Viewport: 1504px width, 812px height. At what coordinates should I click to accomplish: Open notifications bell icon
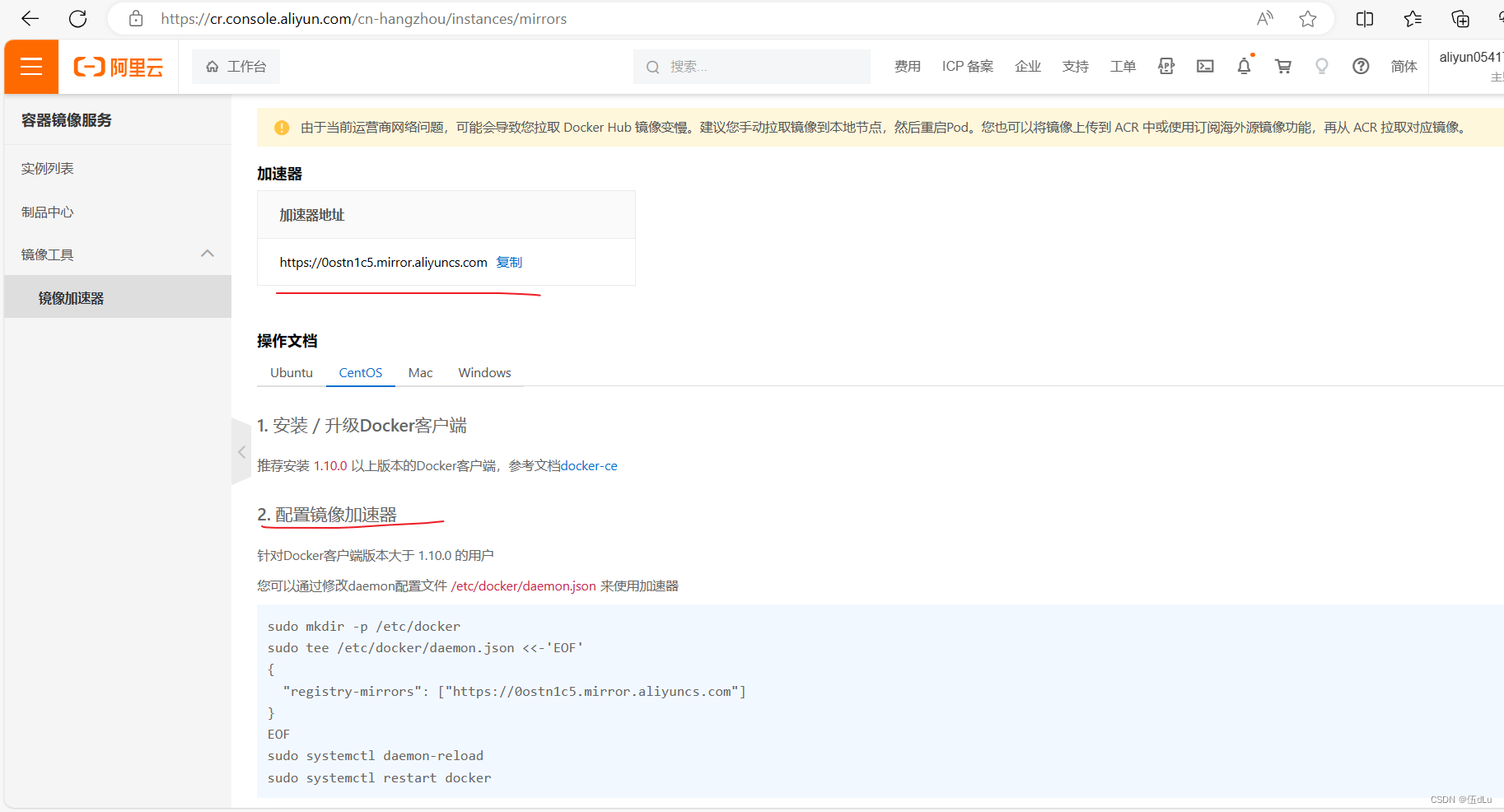click(1245, 67)
